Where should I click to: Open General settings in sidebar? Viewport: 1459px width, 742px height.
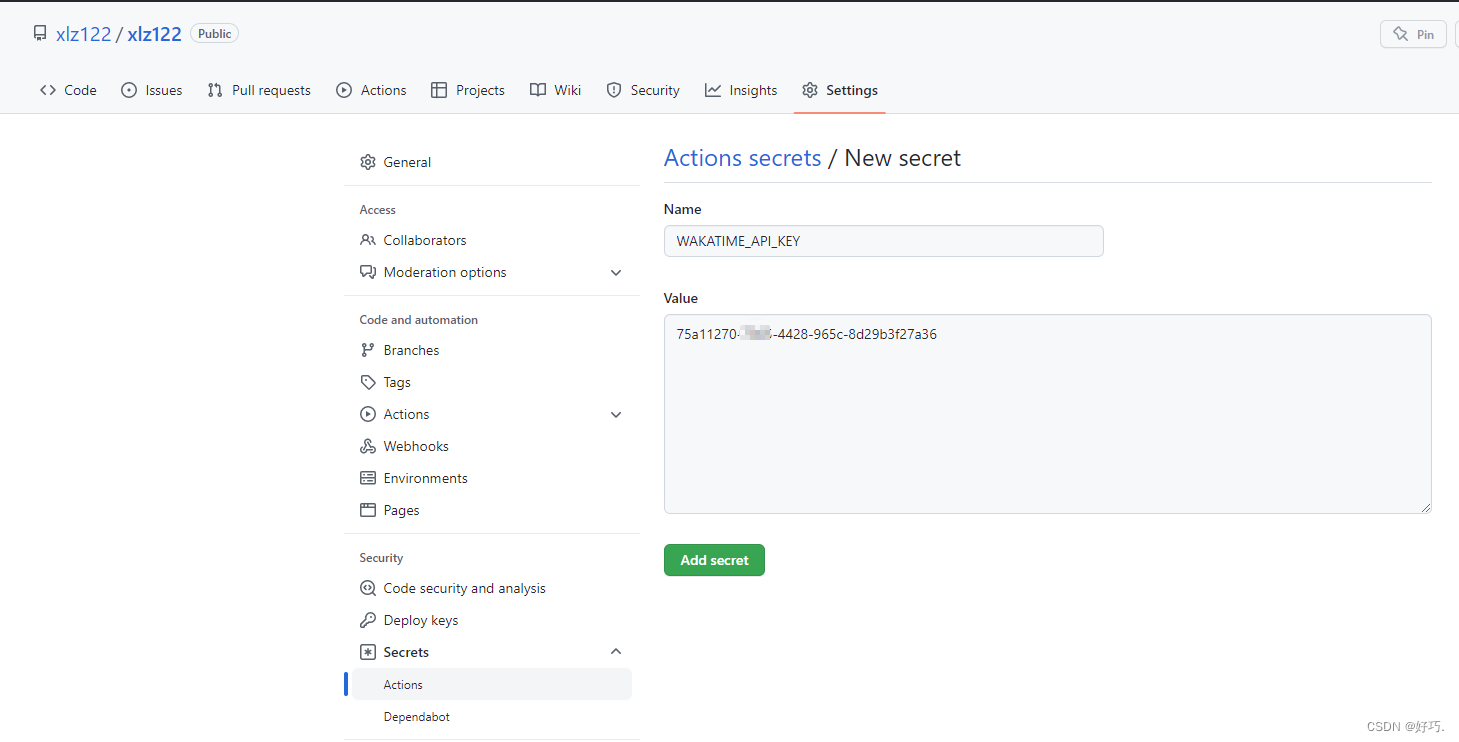pyautogui.click(x=492, y=162)
